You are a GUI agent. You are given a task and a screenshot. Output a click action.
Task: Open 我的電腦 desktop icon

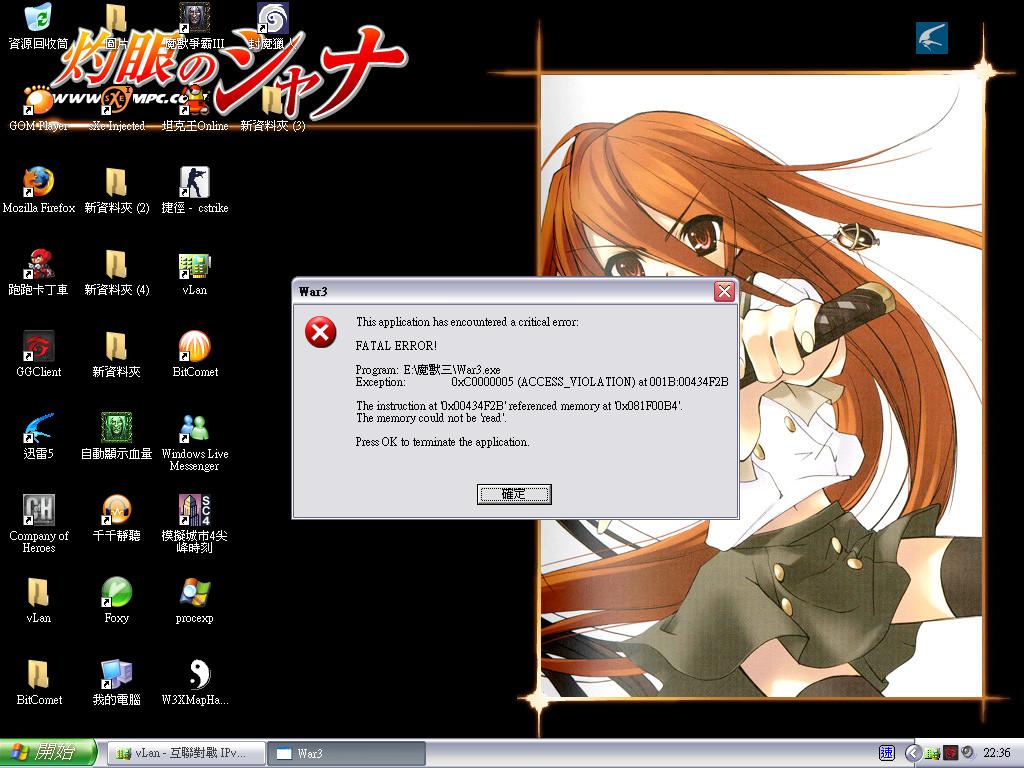click(117, 675)
